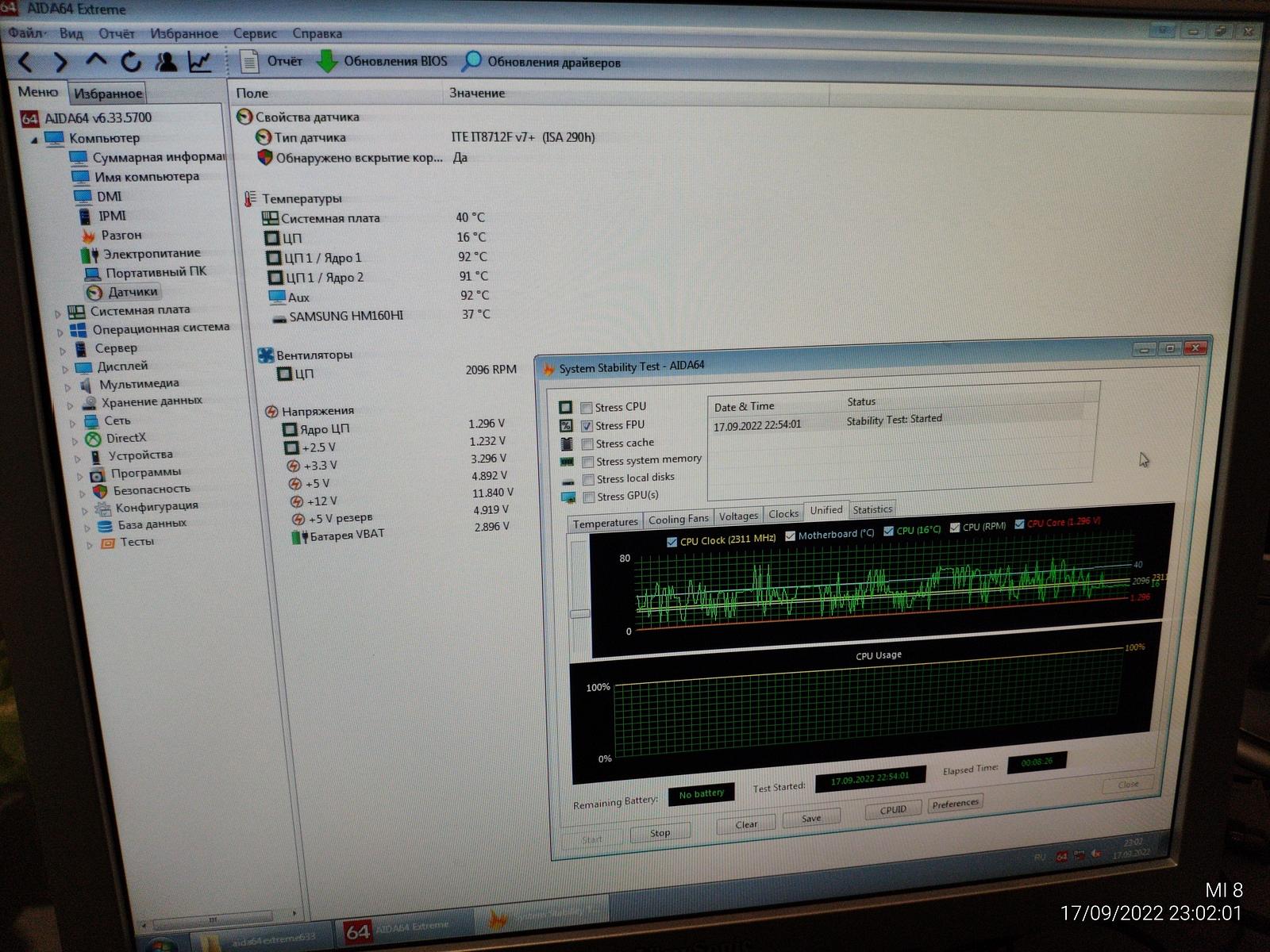Open the Вид menu
Screen dimensions: 1270x952
(x=71, y=33)
